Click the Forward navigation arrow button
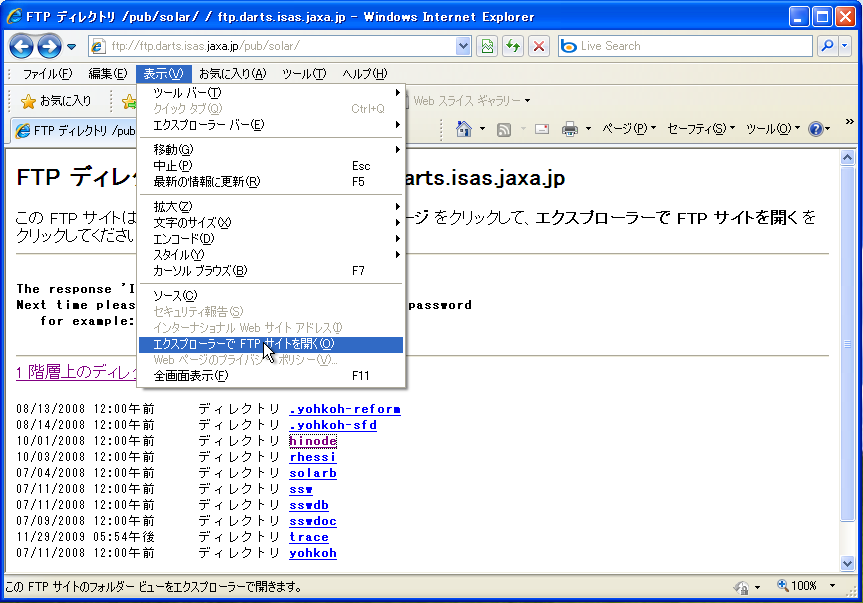 pos(48,46)
